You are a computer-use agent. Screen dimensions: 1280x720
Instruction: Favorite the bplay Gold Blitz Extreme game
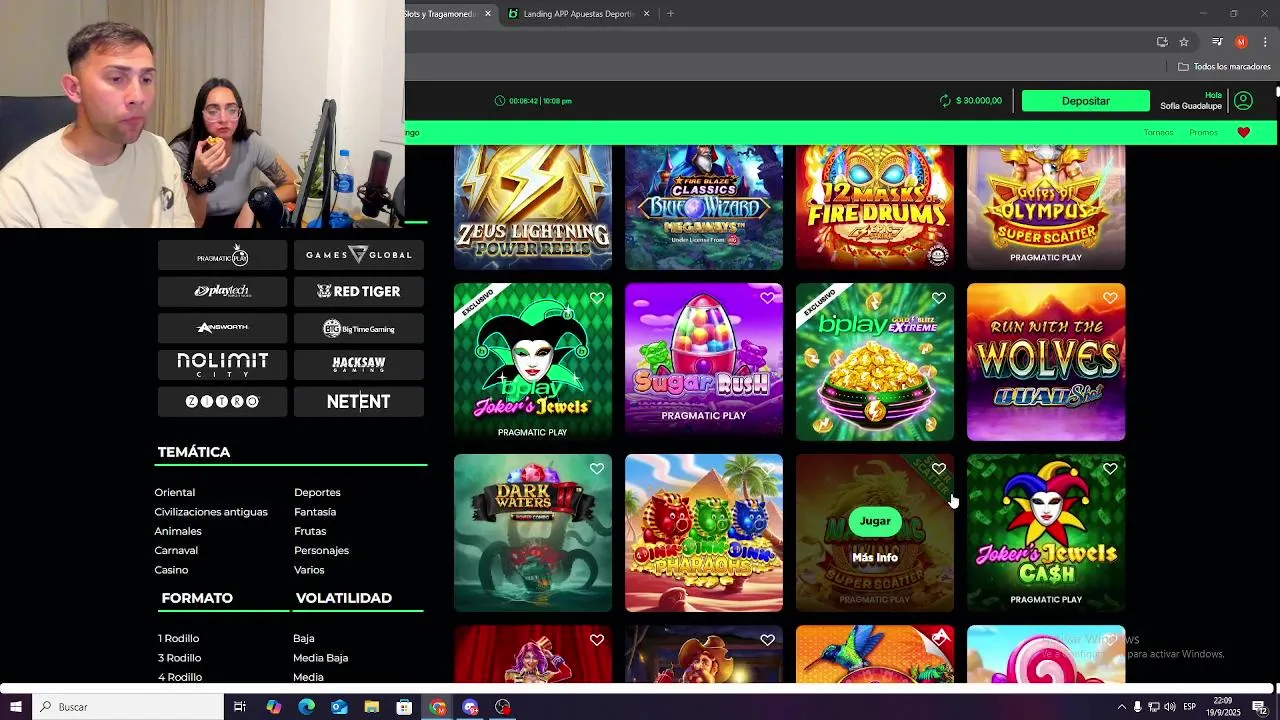[939, 298]
